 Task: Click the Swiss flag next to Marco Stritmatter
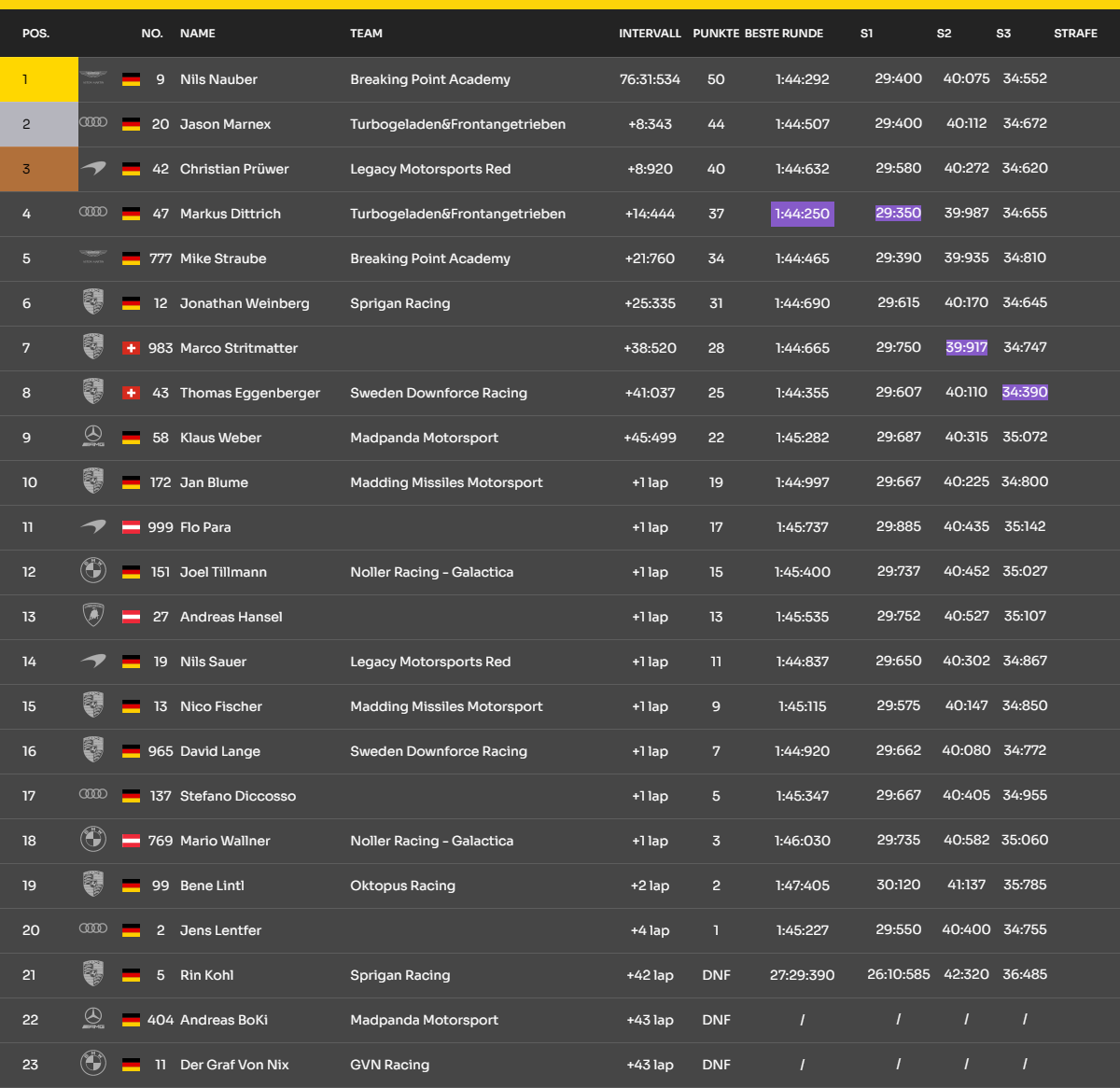pyautogui.click(x=132, y=348)
